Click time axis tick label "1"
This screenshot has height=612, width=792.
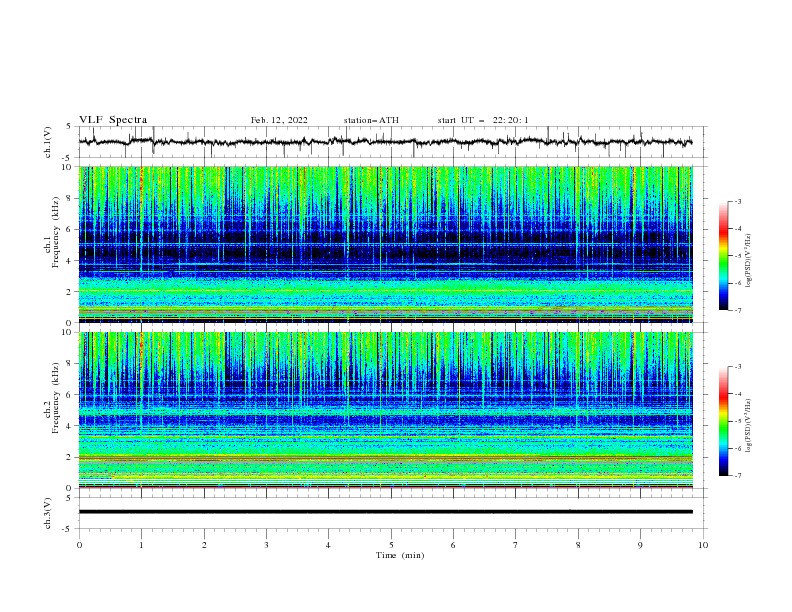coord(141,545)
